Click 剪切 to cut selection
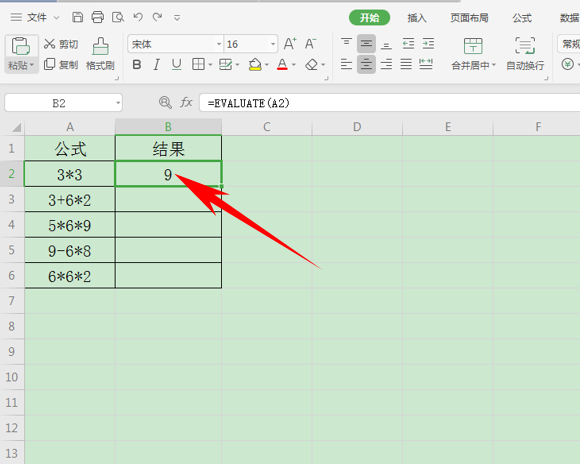The height and width of the screenshot is (465, 580). tap(61, 44)
